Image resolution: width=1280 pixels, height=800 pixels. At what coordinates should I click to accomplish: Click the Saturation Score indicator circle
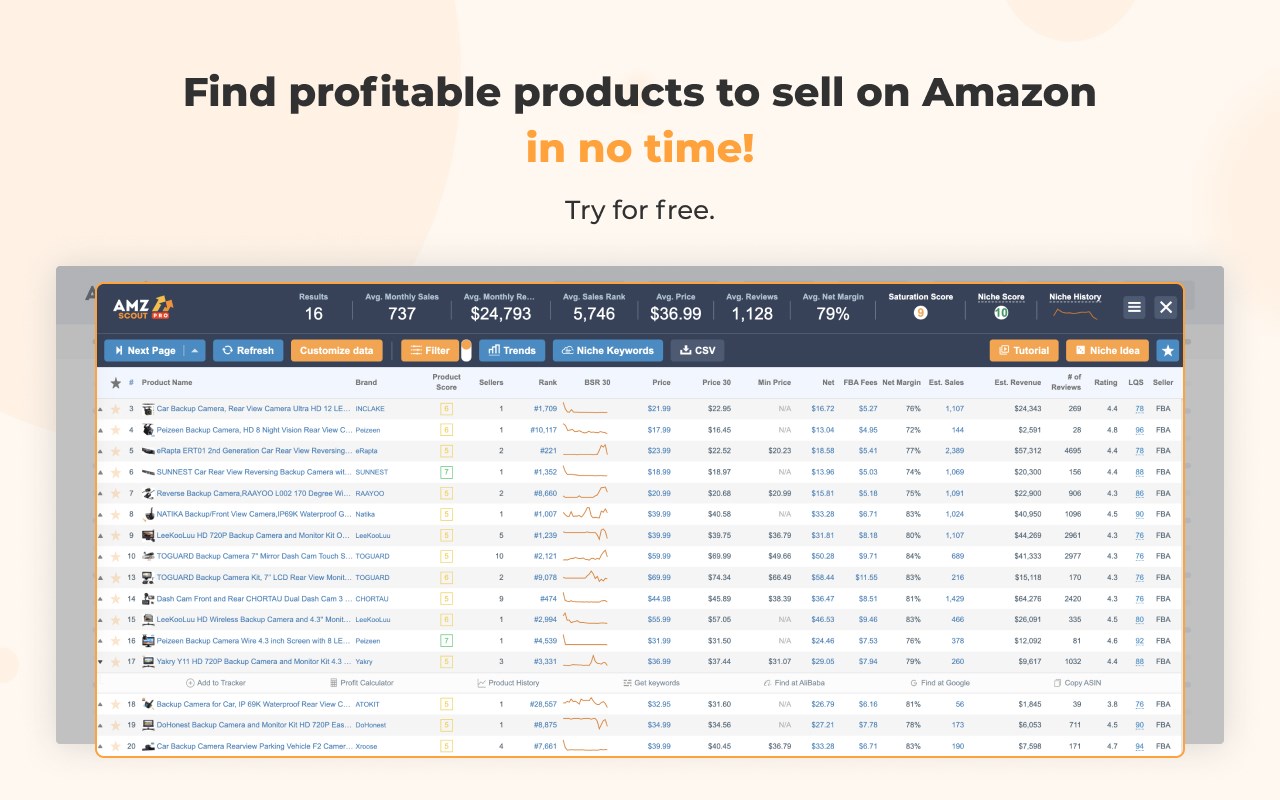coord(920,313)
